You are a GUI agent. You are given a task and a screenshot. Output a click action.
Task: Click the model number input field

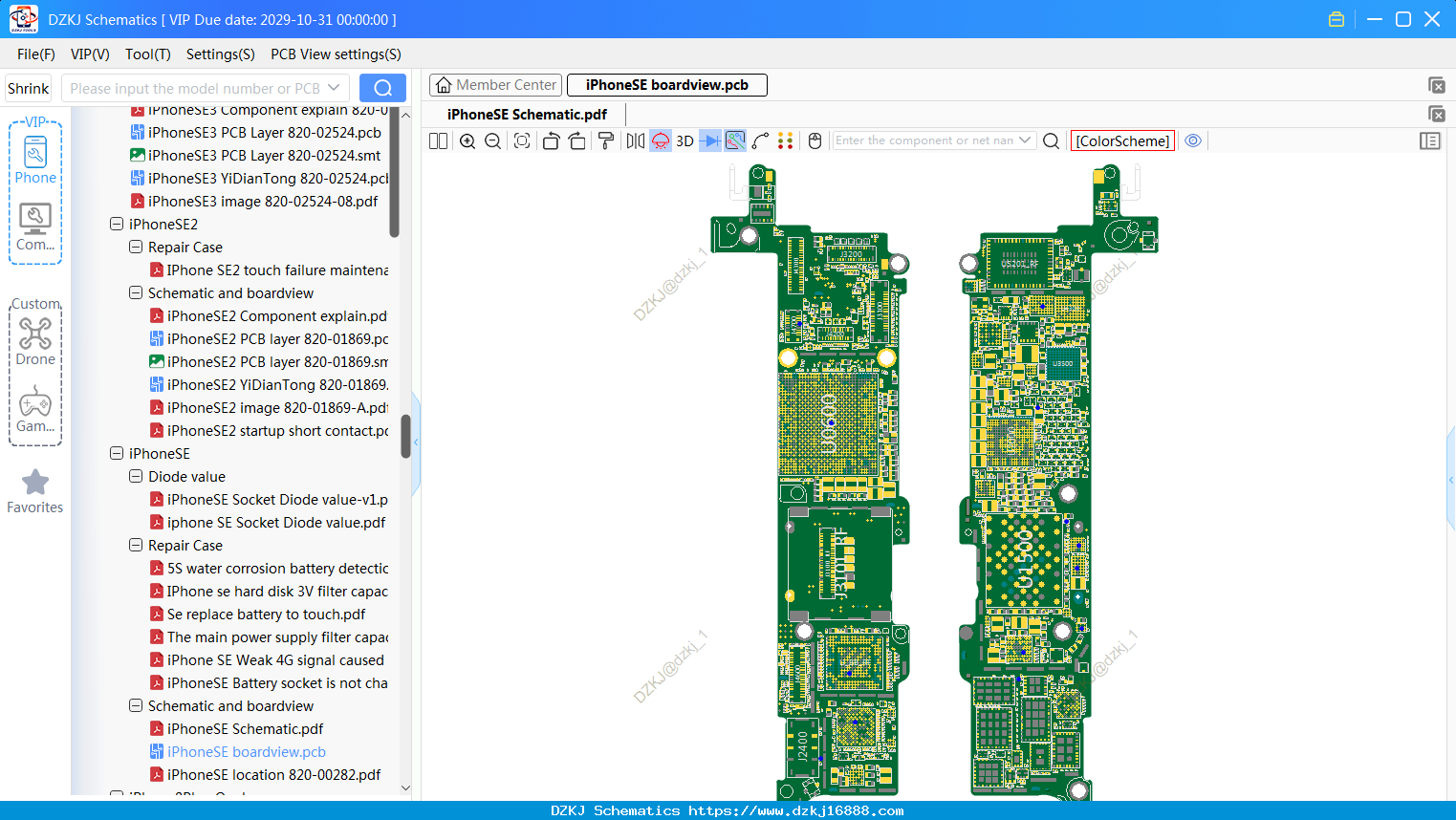195,88
